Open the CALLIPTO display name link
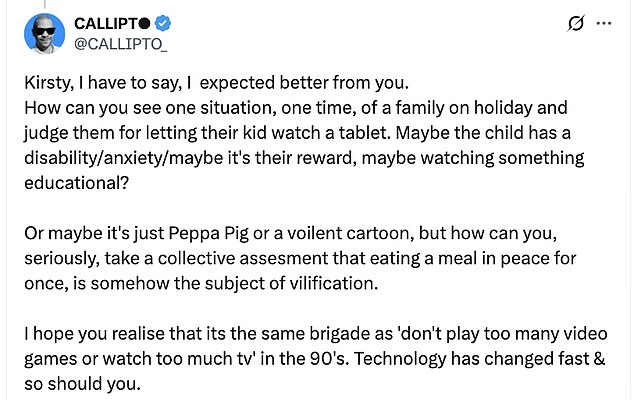The width and height of the screenshot is (634, 400). pos(106,24)
